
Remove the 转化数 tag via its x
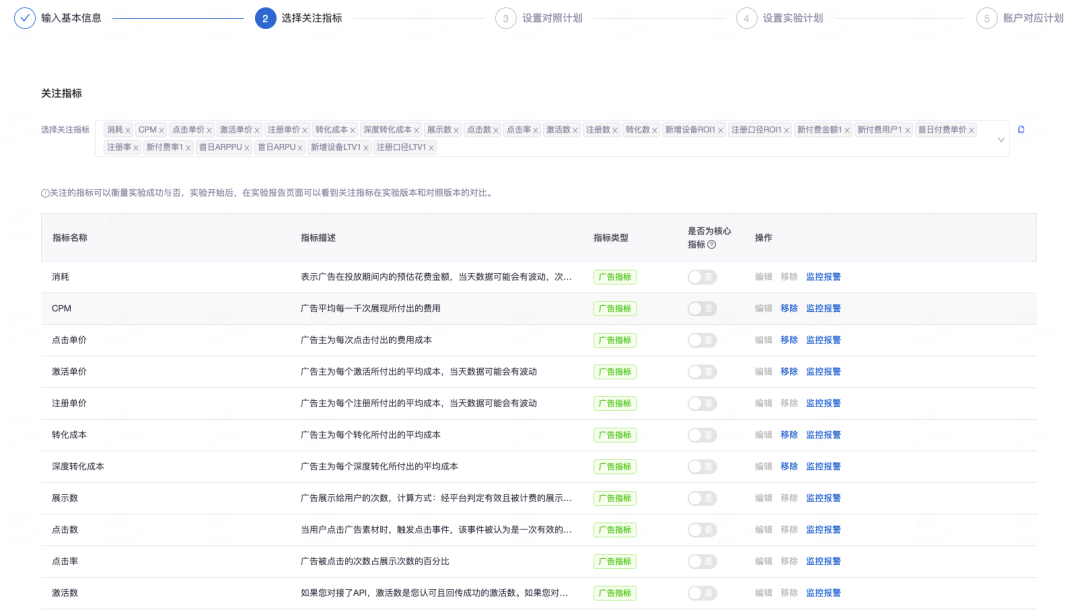click(654, 130)
